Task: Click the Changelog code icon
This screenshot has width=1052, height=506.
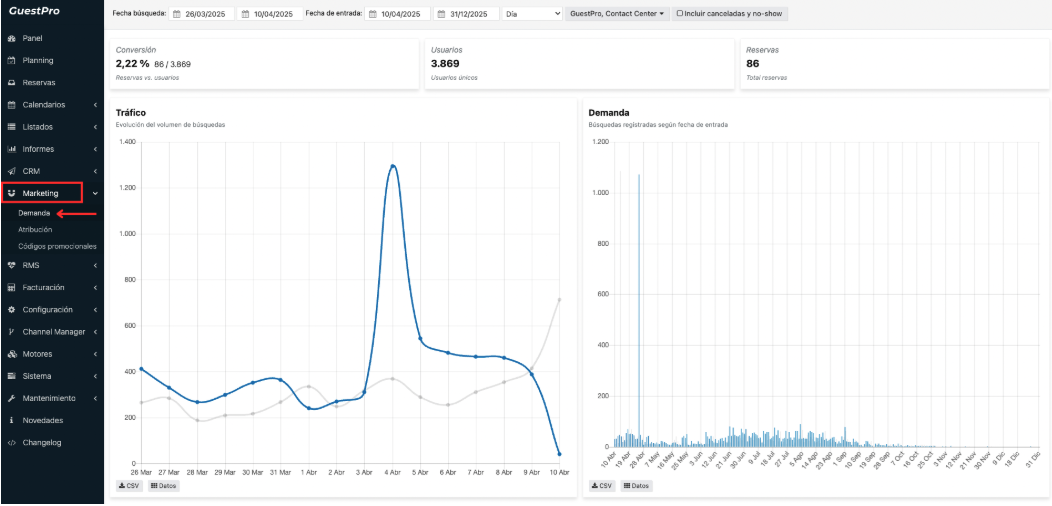Action: coord(11,442)
